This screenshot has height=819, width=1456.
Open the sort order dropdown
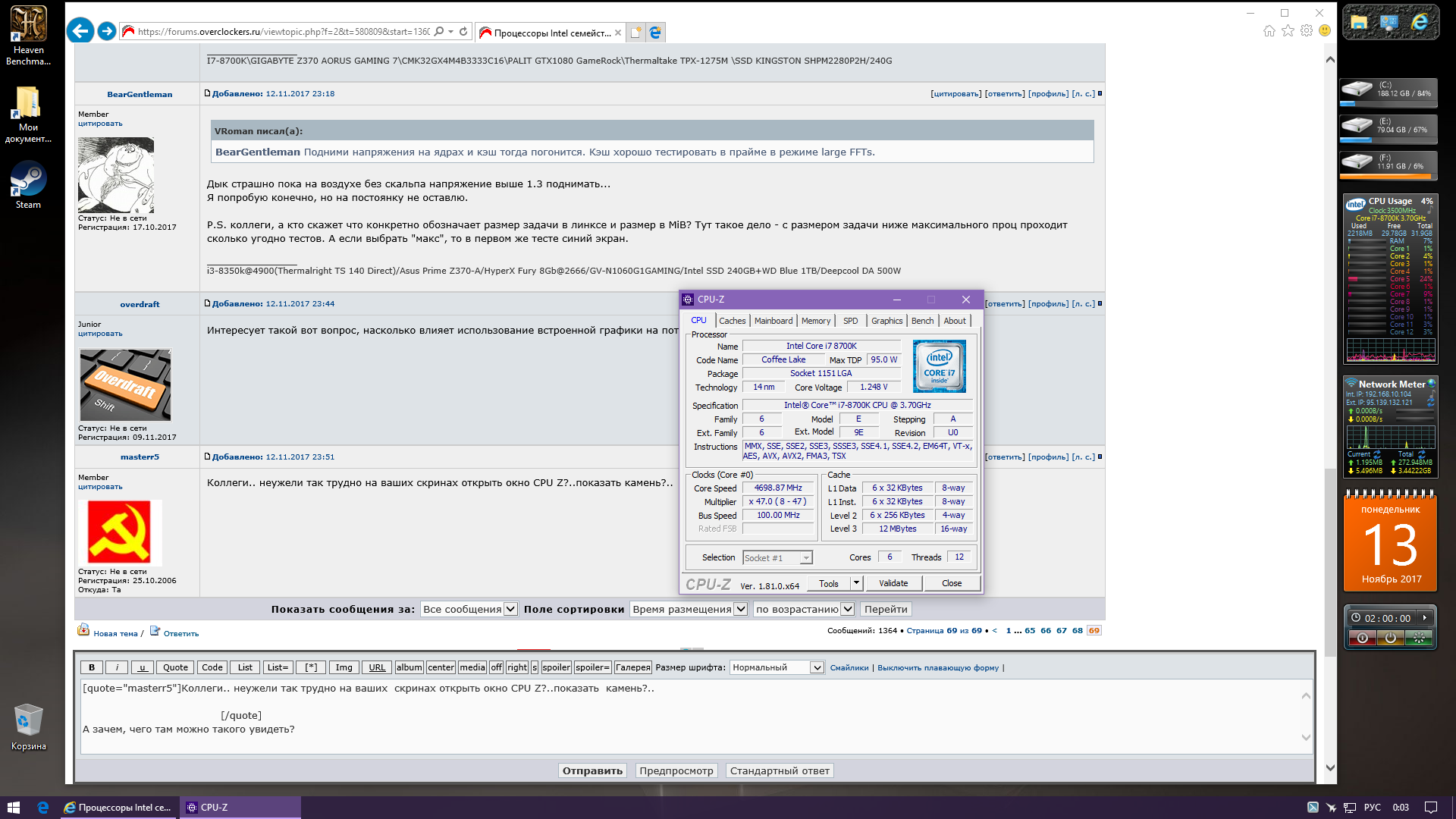tap(804, 609)
